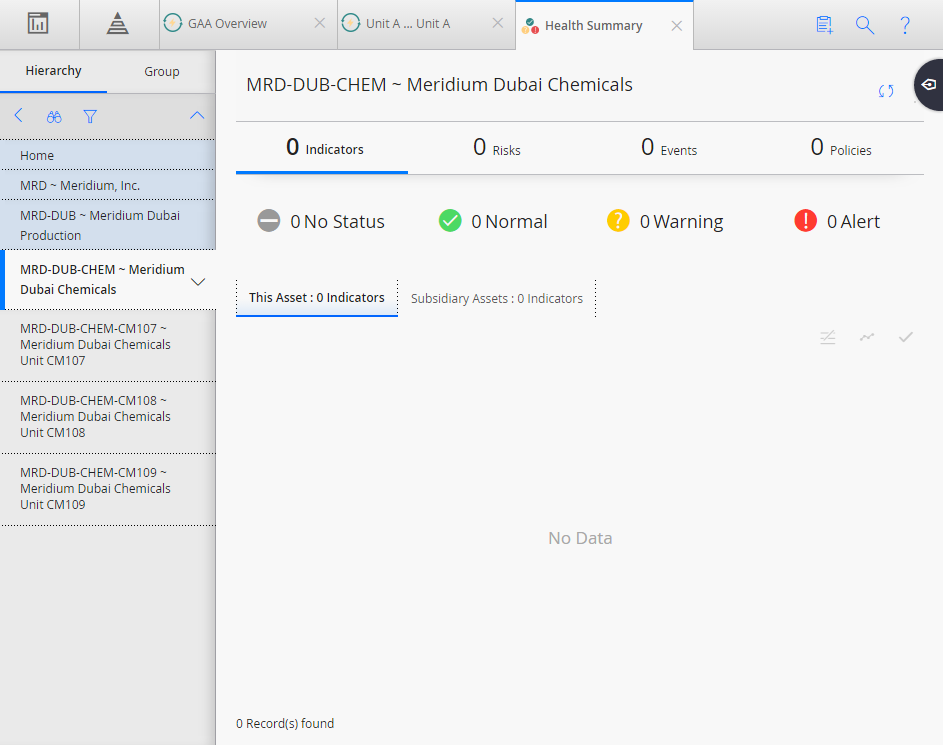Click the manage indicator sources icon
The height and width of the screenshot is (745, 943).
point(828,337)
